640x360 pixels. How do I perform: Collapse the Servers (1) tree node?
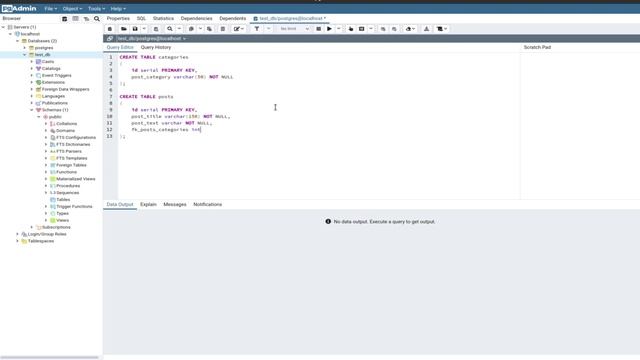click(4, 27)
